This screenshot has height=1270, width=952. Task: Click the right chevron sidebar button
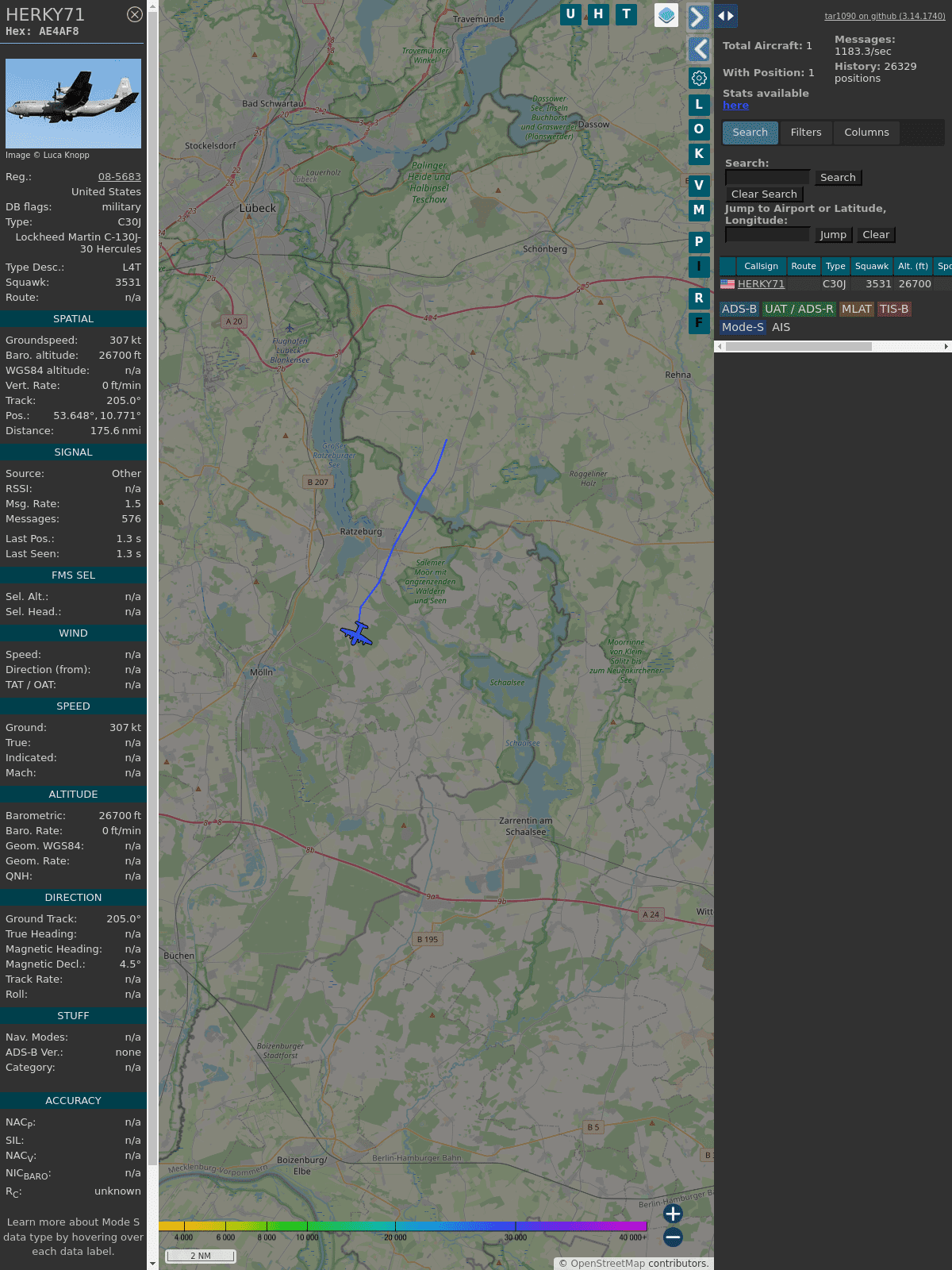click(x=699, y=17)
